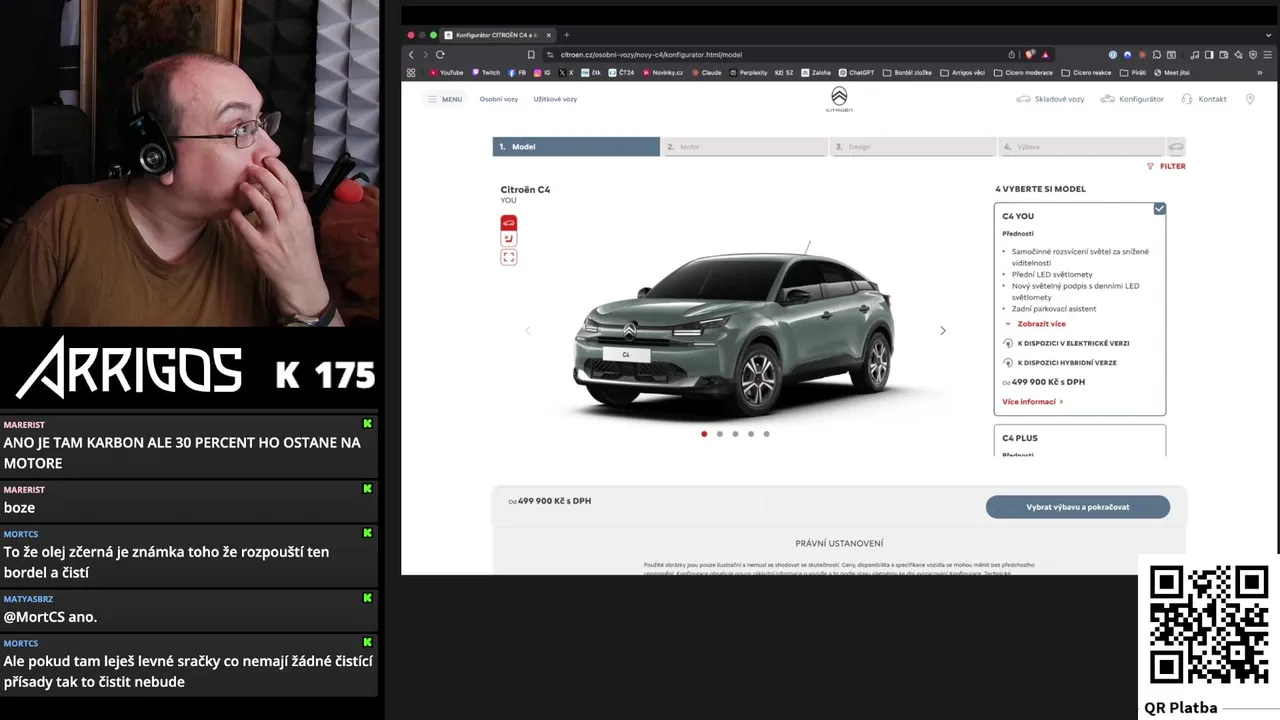The height and width of the screenshot is (720, 1280).
Task: Click the car summary icon after step 4
Action: 1176,147
